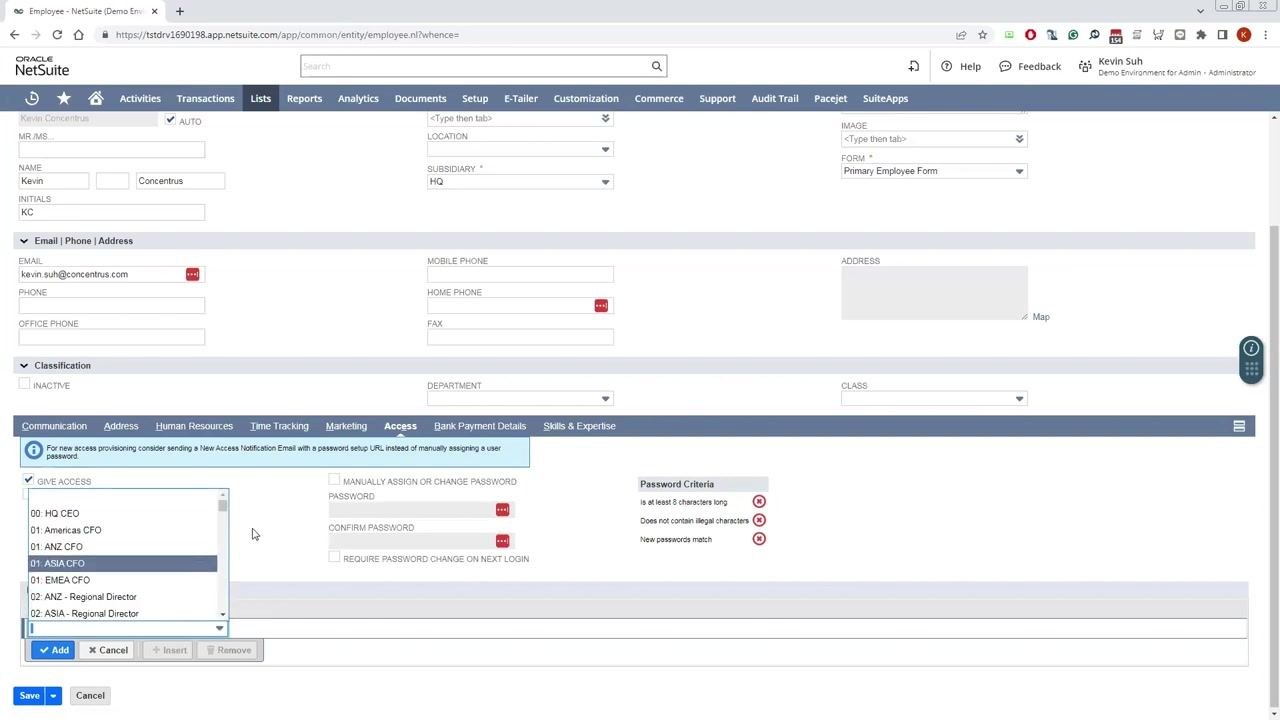
Task: Collapse the Email Phone Address section
Action: click(x=24, y=241)
